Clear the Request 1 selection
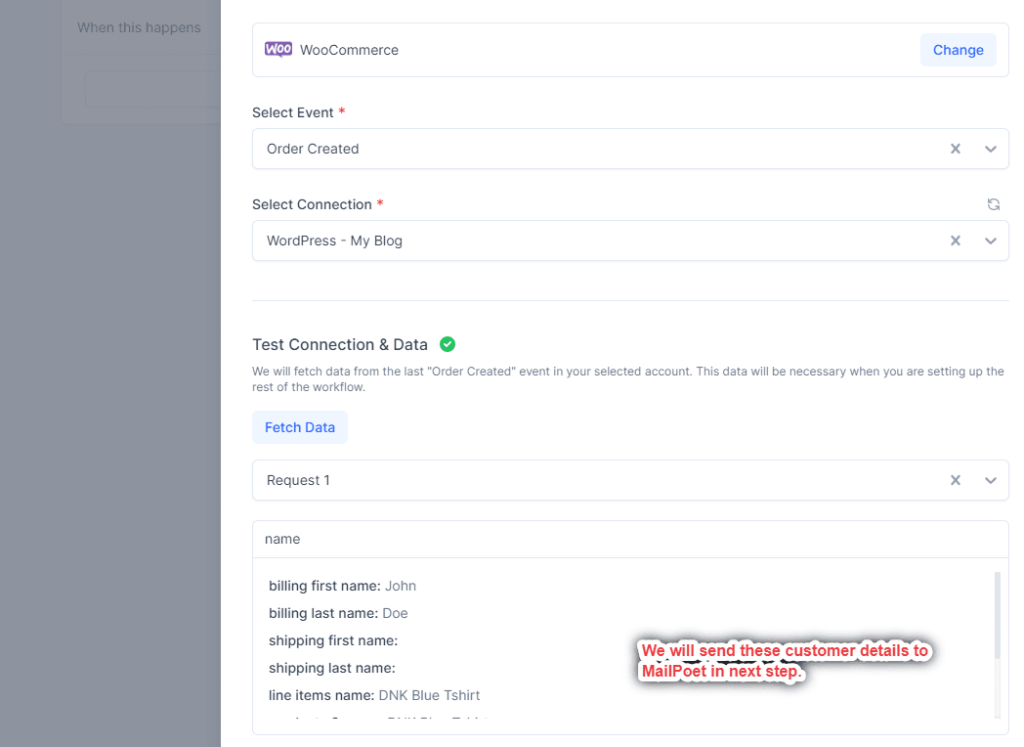 click(955, 481)
